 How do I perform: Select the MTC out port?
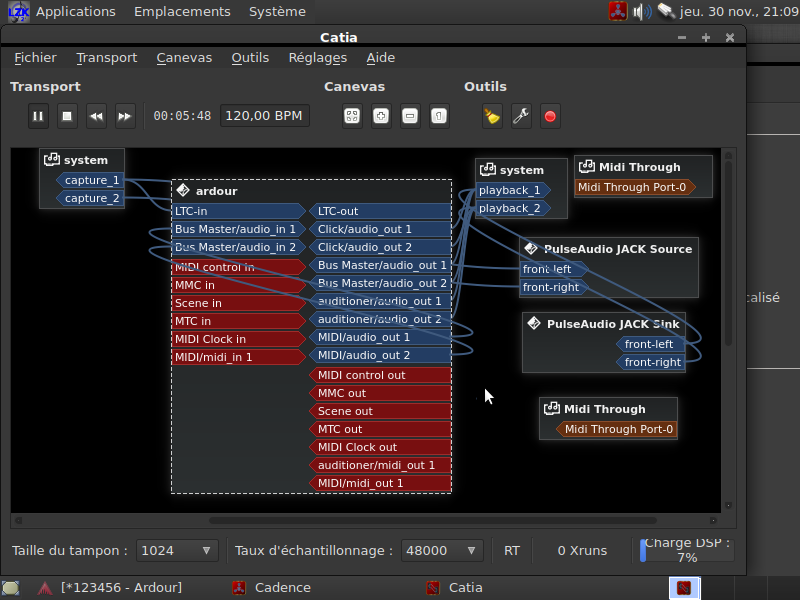(x=380, y=429)
